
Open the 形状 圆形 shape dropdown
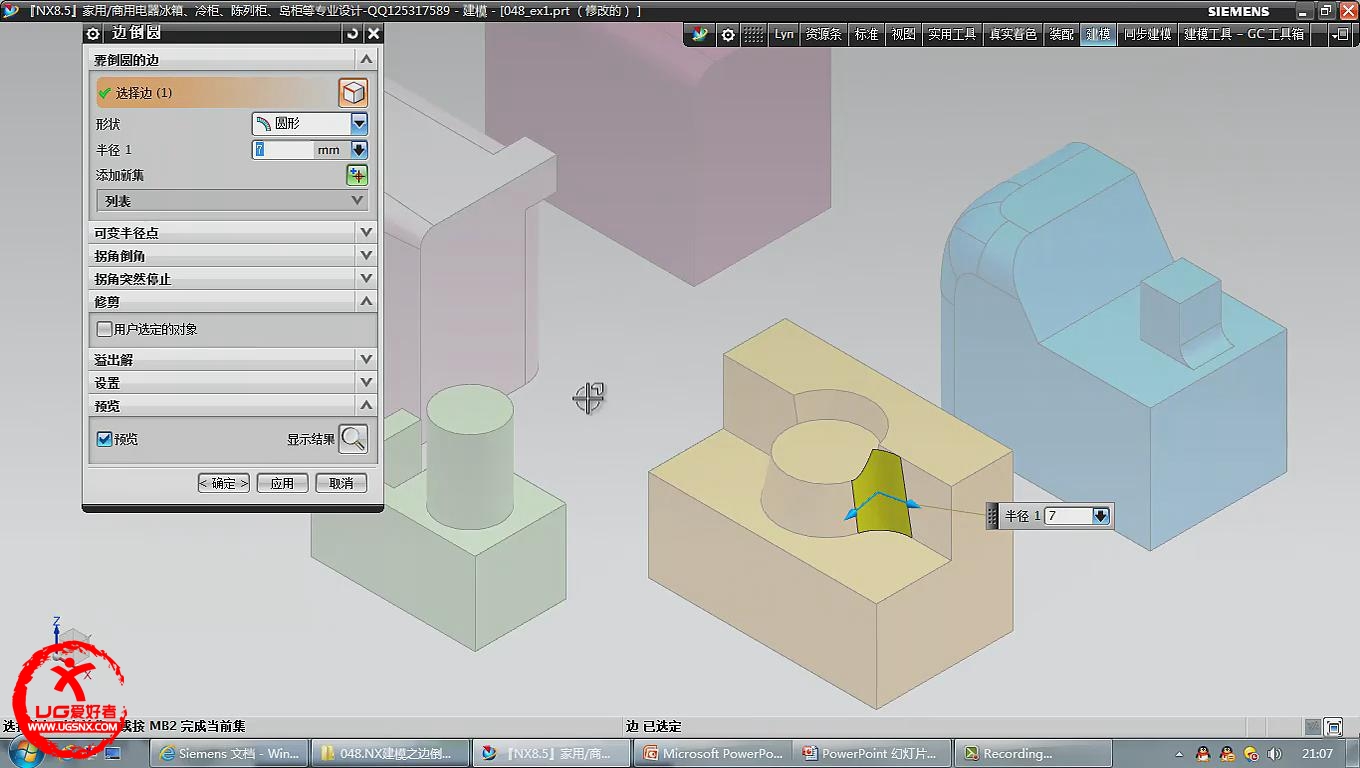pyautogui.click(x=359, y=124)
